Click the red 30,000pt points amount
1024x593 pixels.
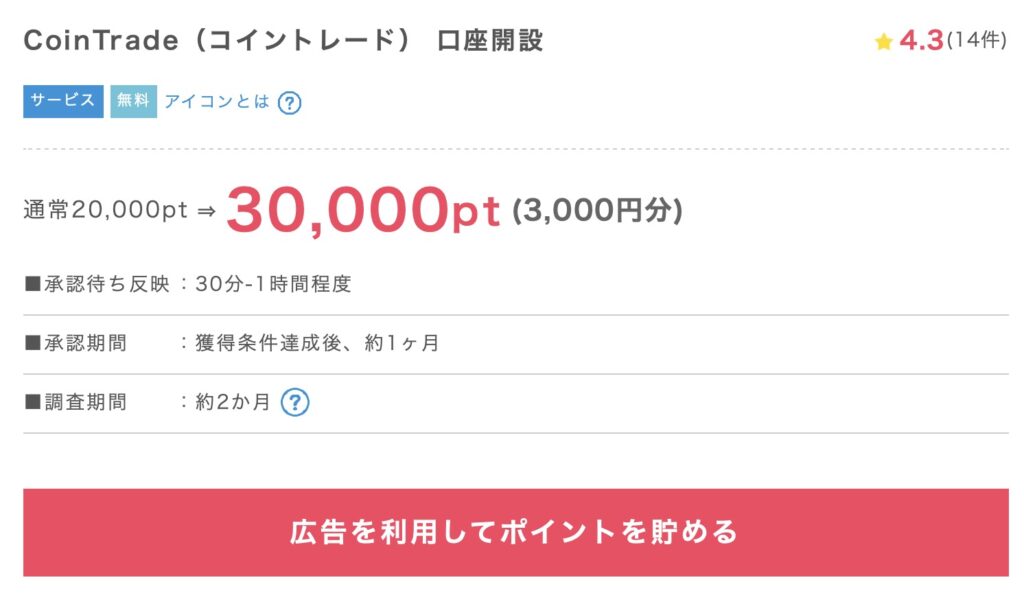pyautogui.click(x=362, y=209)
